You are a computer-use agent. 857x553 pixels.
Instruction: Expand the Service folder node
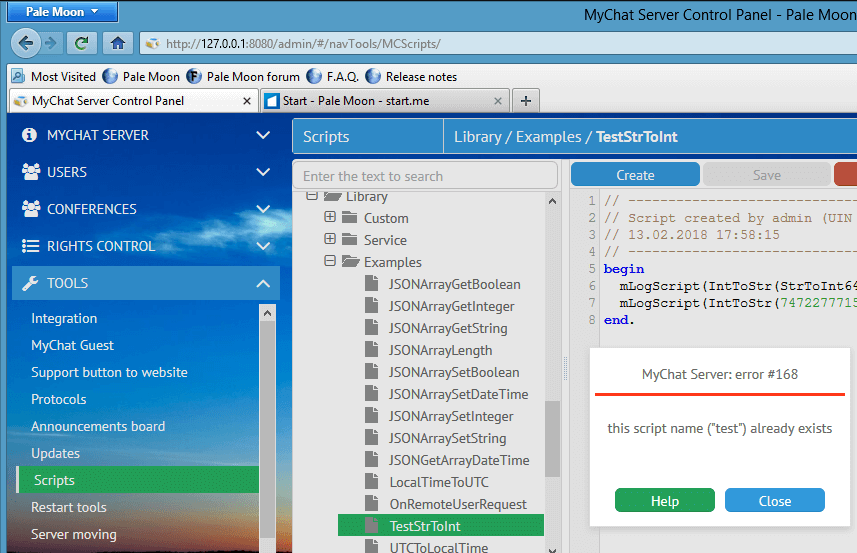330,239
